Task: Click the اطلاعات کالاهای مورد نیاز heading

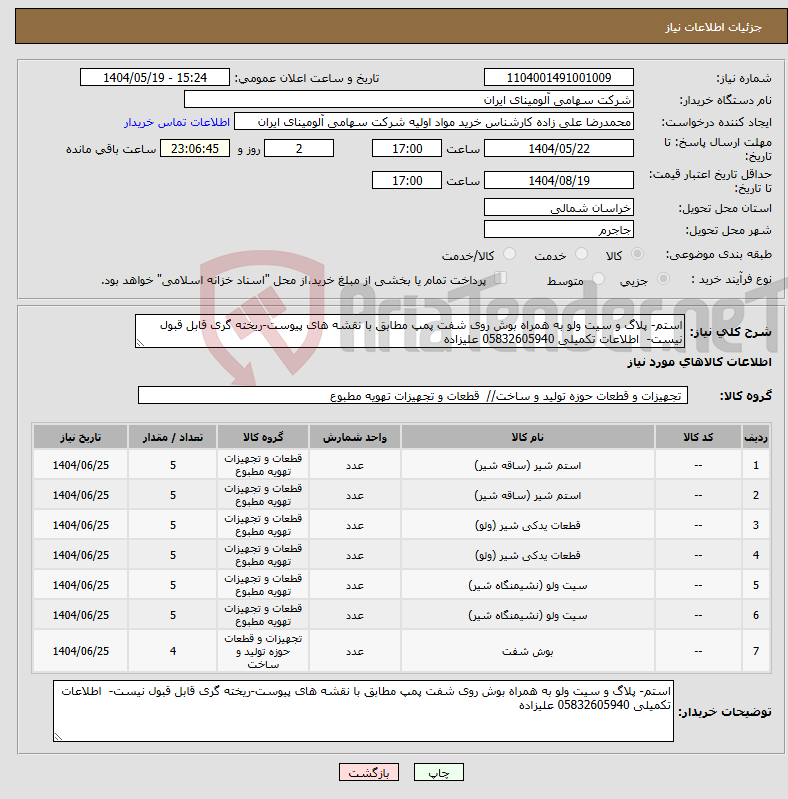Action: (699, 362)
